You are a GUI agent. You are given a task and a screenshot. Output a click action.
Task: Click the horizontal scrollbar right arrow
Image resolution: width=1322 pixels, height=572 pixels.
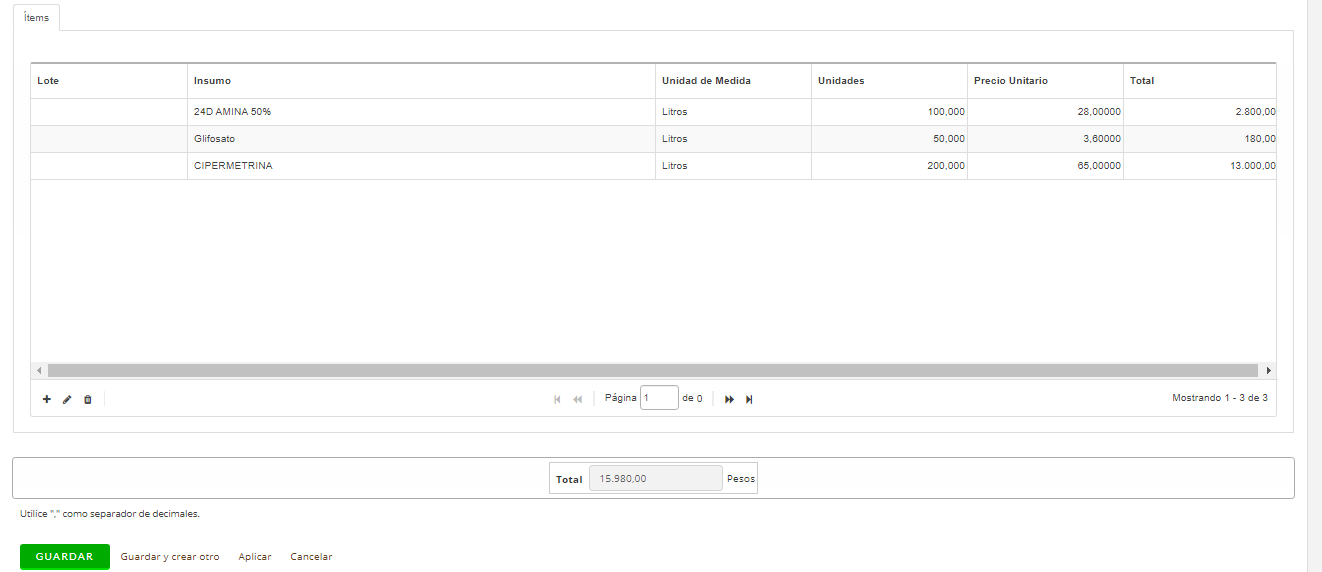tap(1268, 370)
